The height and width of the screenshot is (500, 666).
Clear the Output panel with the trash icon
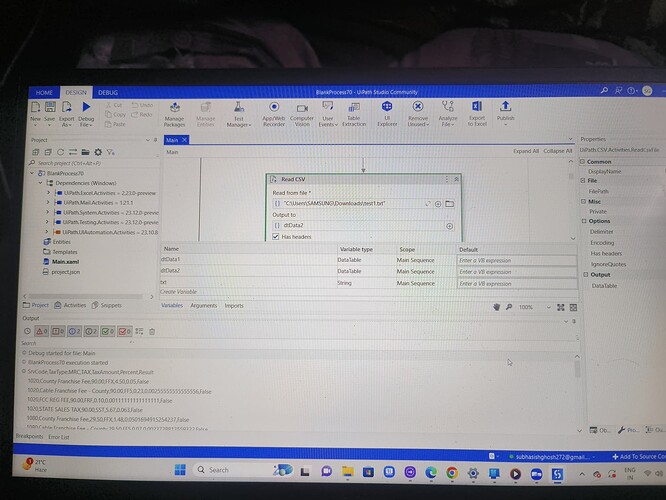(x=152, y=331)
